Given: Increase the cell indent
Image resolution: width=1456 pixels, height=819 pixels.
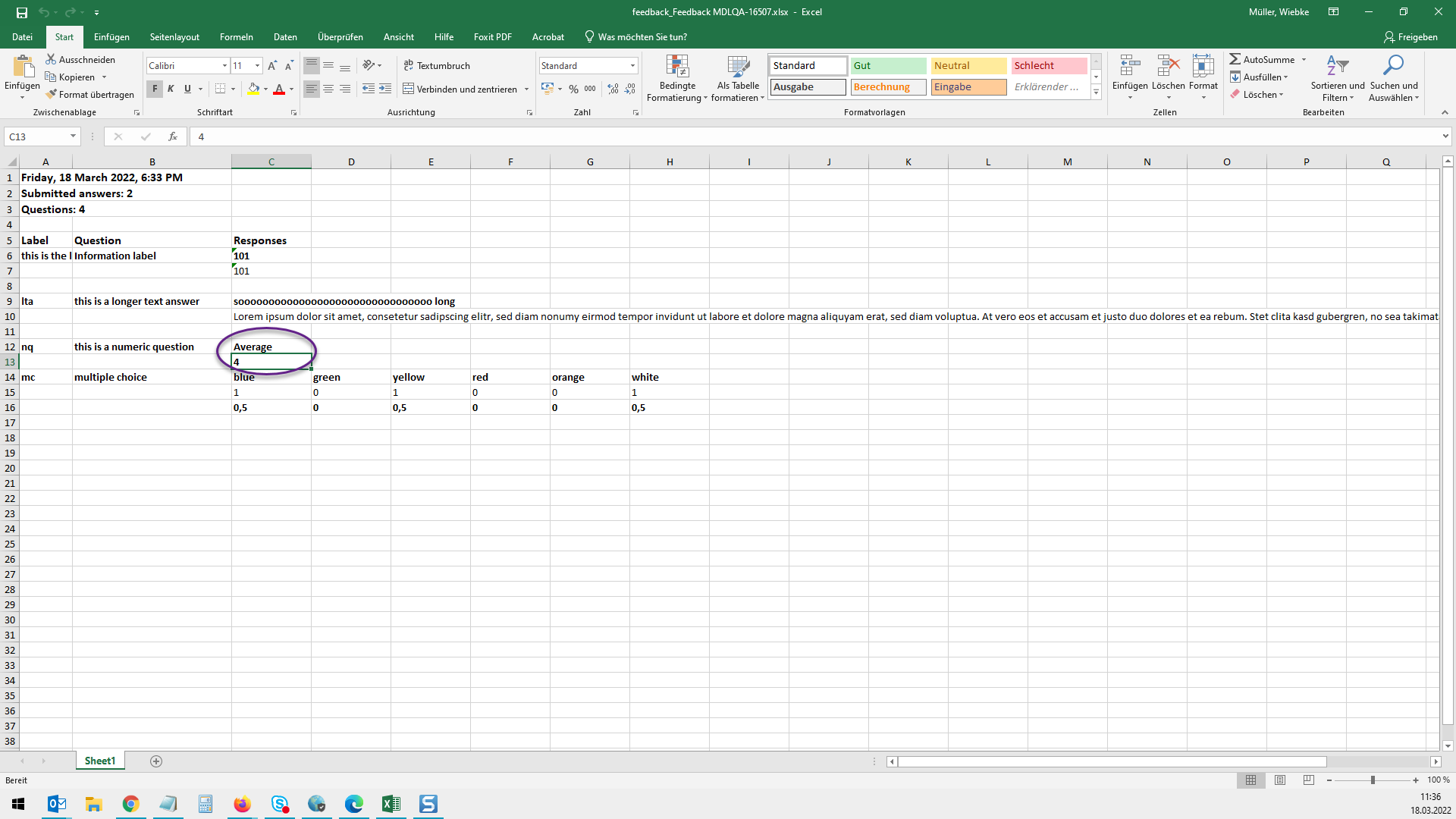Looking at the screenshot, I should (385, 89).
